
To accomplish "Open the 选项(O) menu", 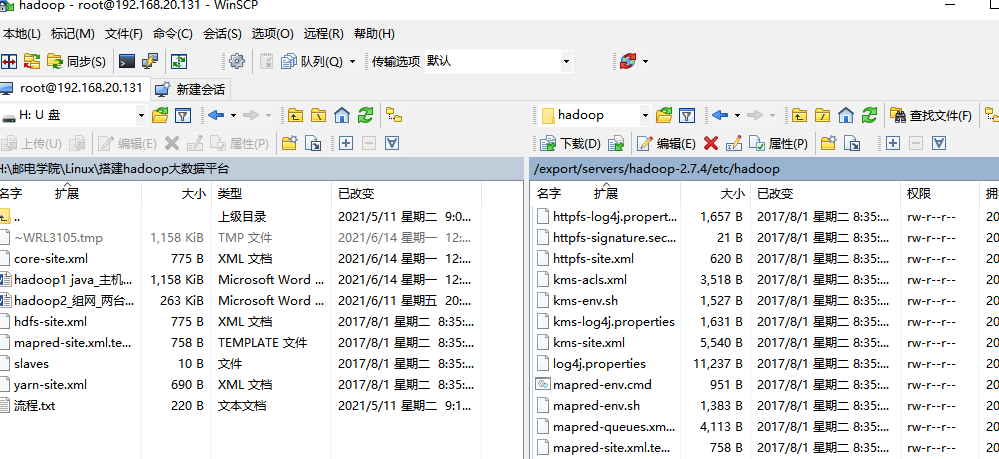I will tap(273, 34).
